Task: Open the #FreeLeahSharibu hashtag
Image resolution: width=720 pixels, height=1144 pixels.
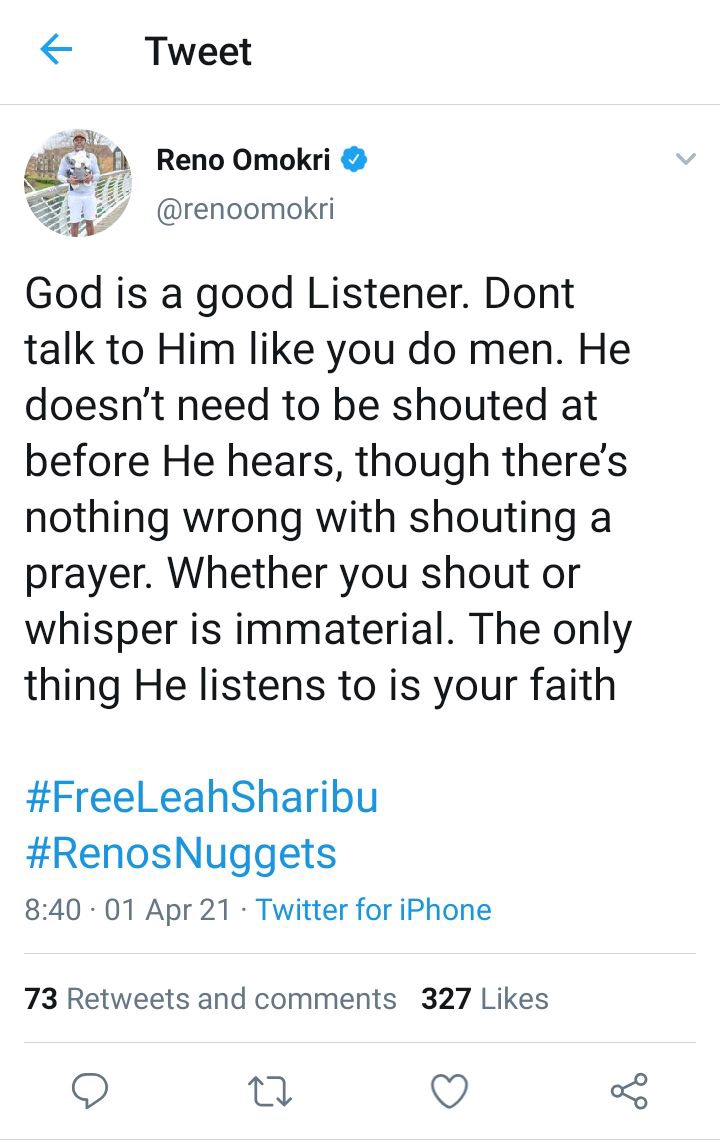Action: click(201, 797)
